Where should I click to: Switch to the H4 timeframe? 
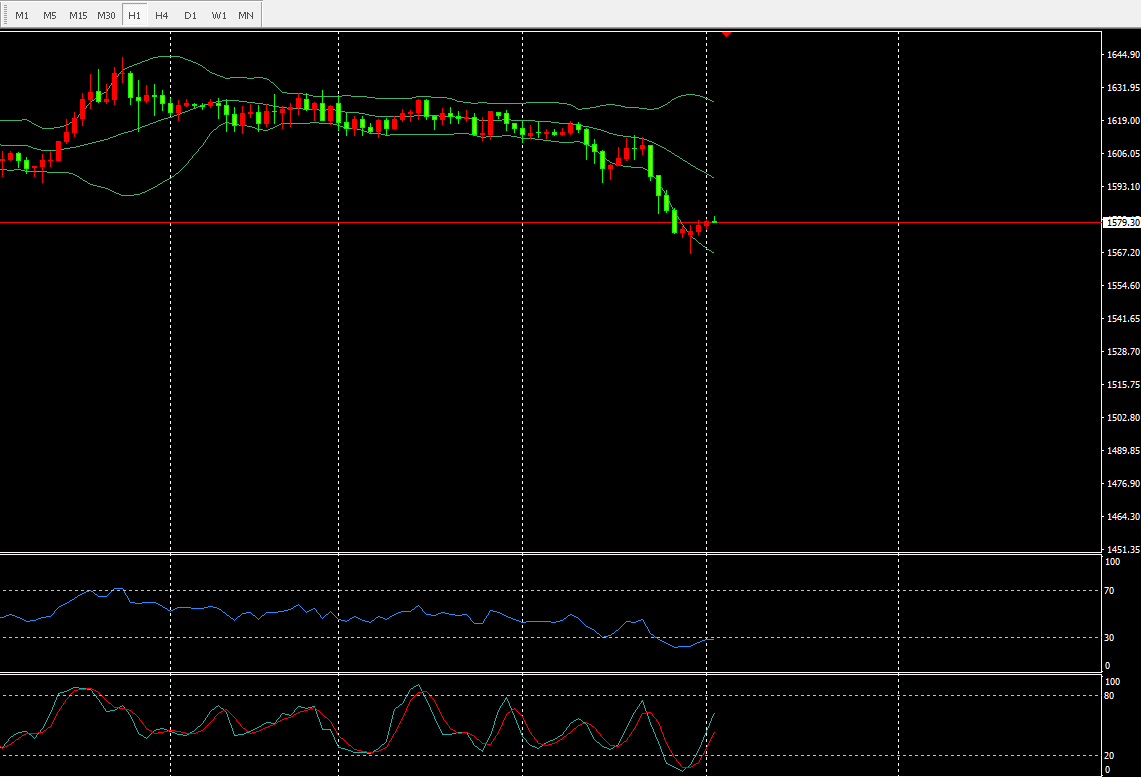[162, 15]
